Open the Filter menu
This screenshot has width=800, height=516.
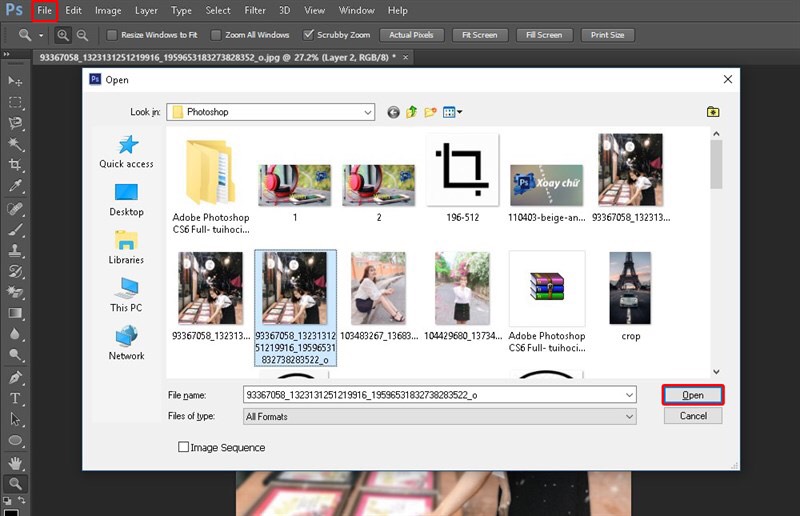[255, 11]
